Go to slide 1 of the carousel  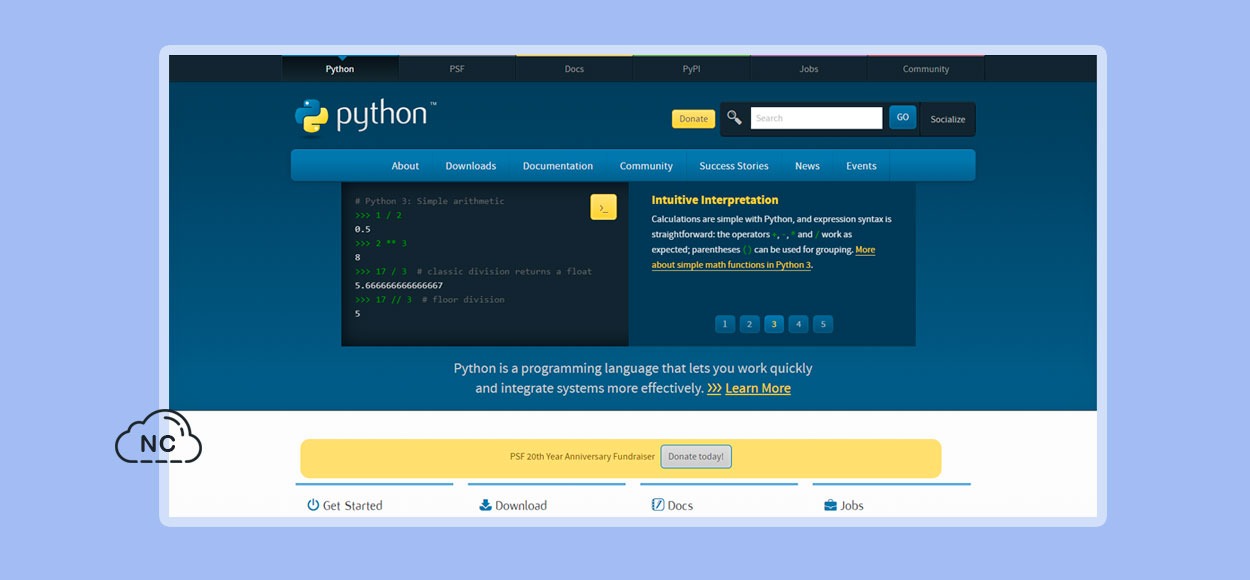click(725, 324)
